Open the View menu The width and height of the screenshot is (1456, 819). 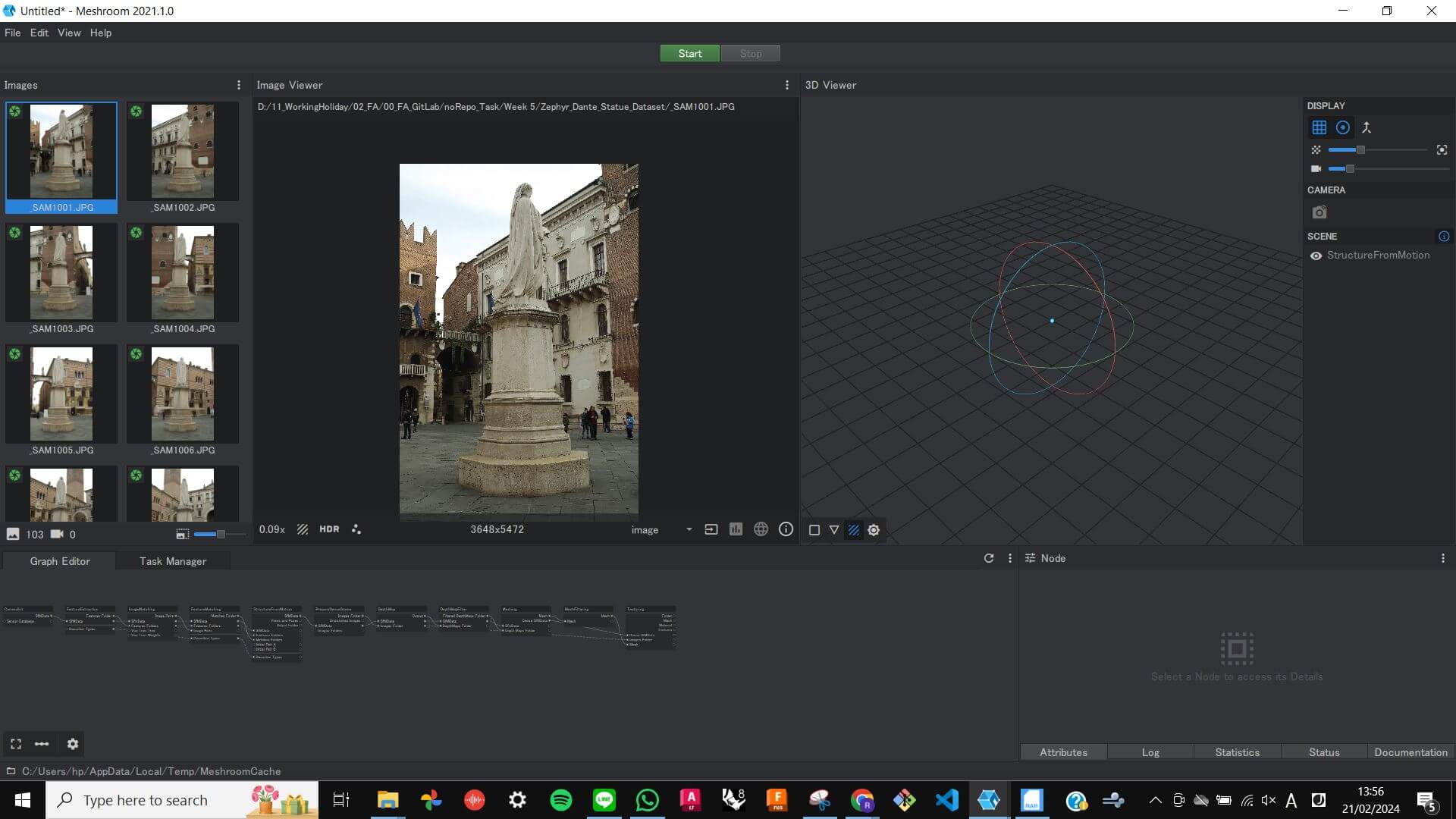pos(69,33)
